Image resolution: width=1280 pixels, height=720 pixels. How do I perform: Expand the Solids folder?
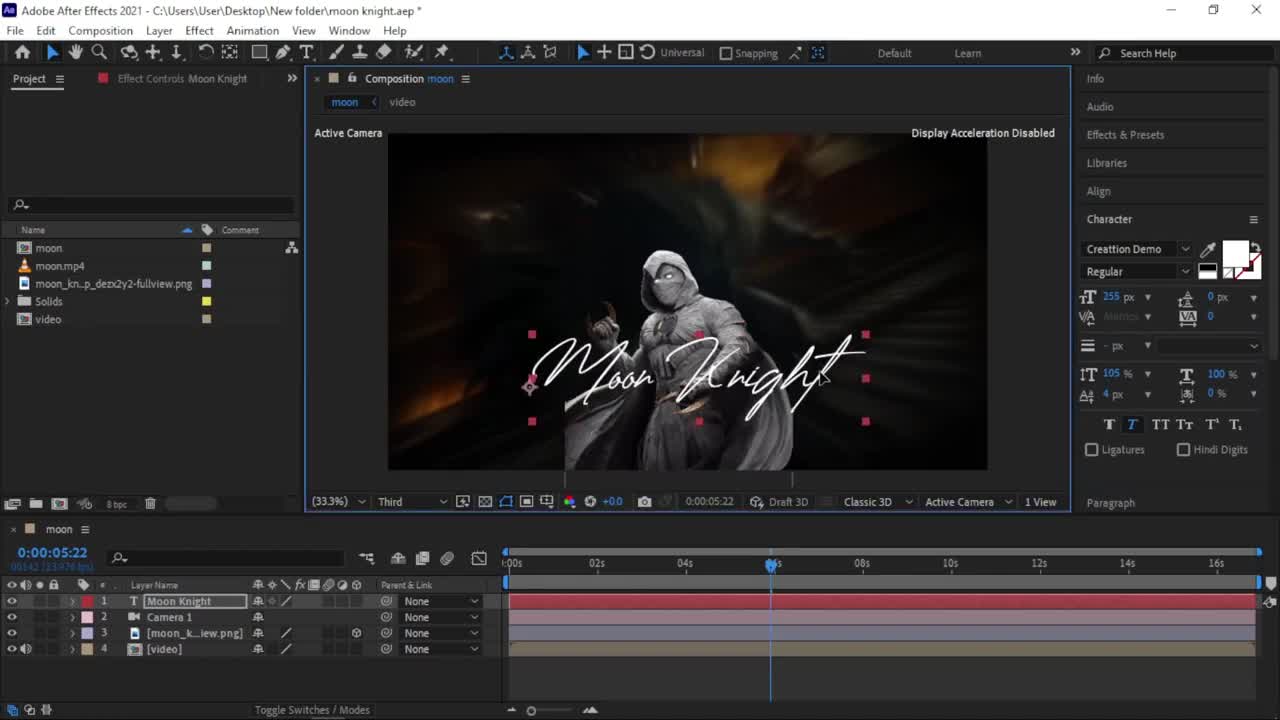tap(8, 301)
